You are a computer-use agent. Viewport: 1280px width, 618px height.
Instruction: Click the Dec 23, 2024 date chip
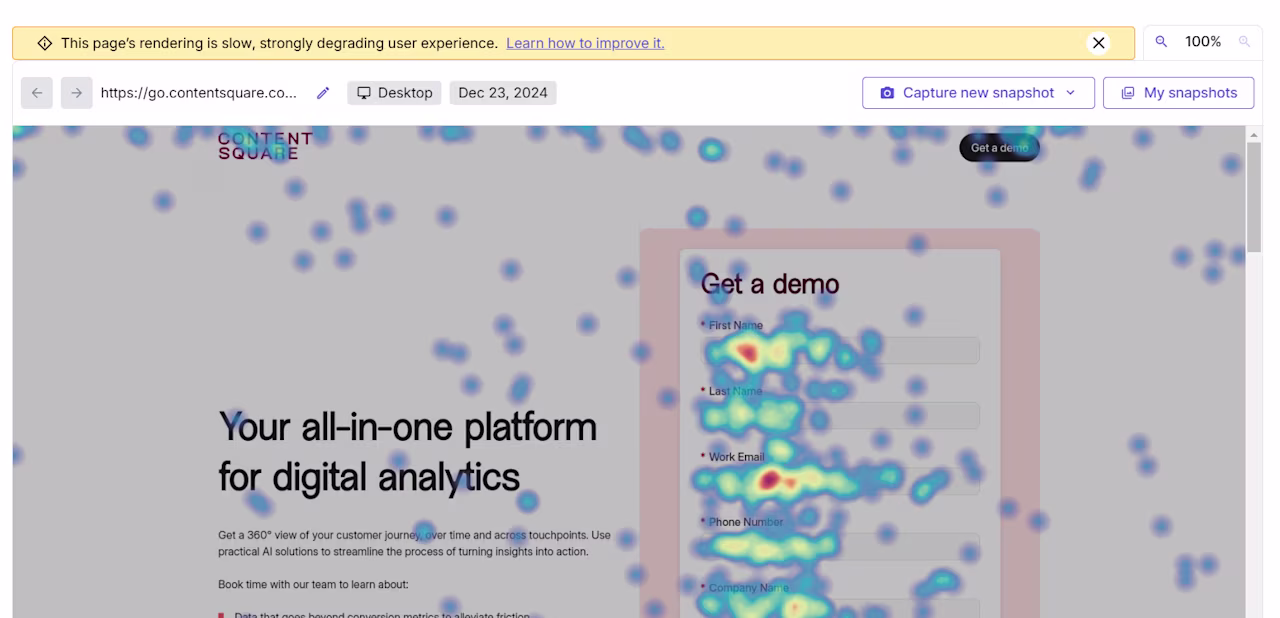tap(503, 93)
